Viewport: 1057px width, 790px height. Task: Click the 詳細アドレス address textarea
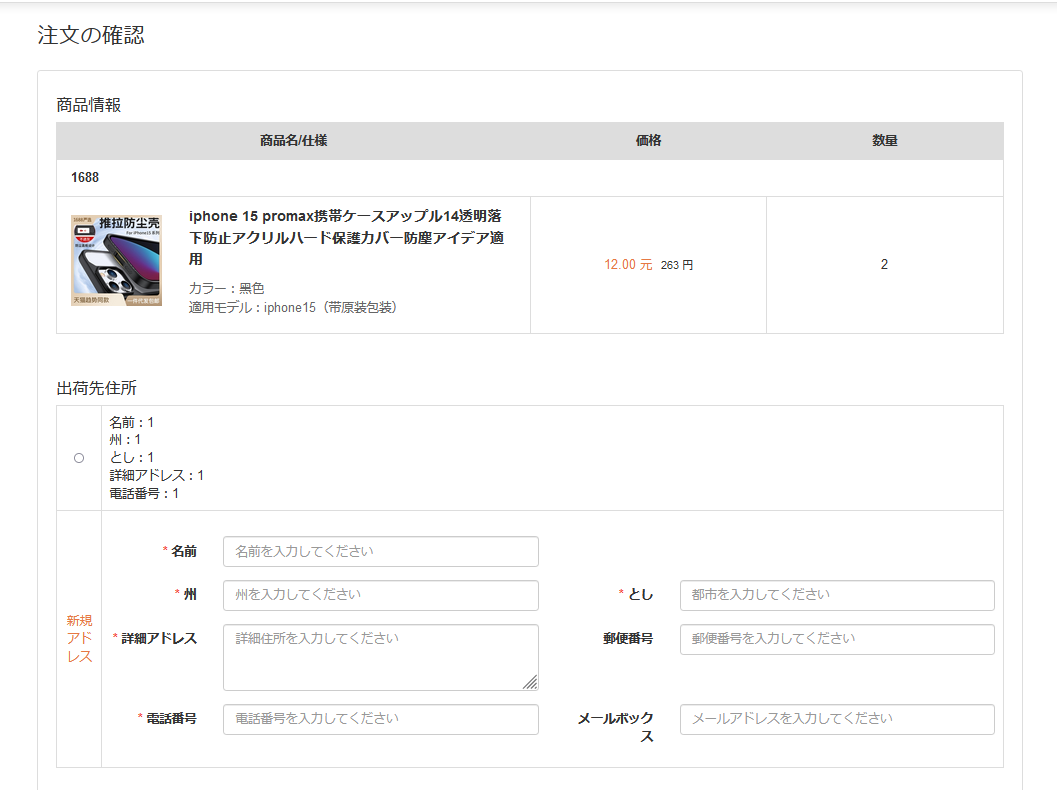coord(380,655)
